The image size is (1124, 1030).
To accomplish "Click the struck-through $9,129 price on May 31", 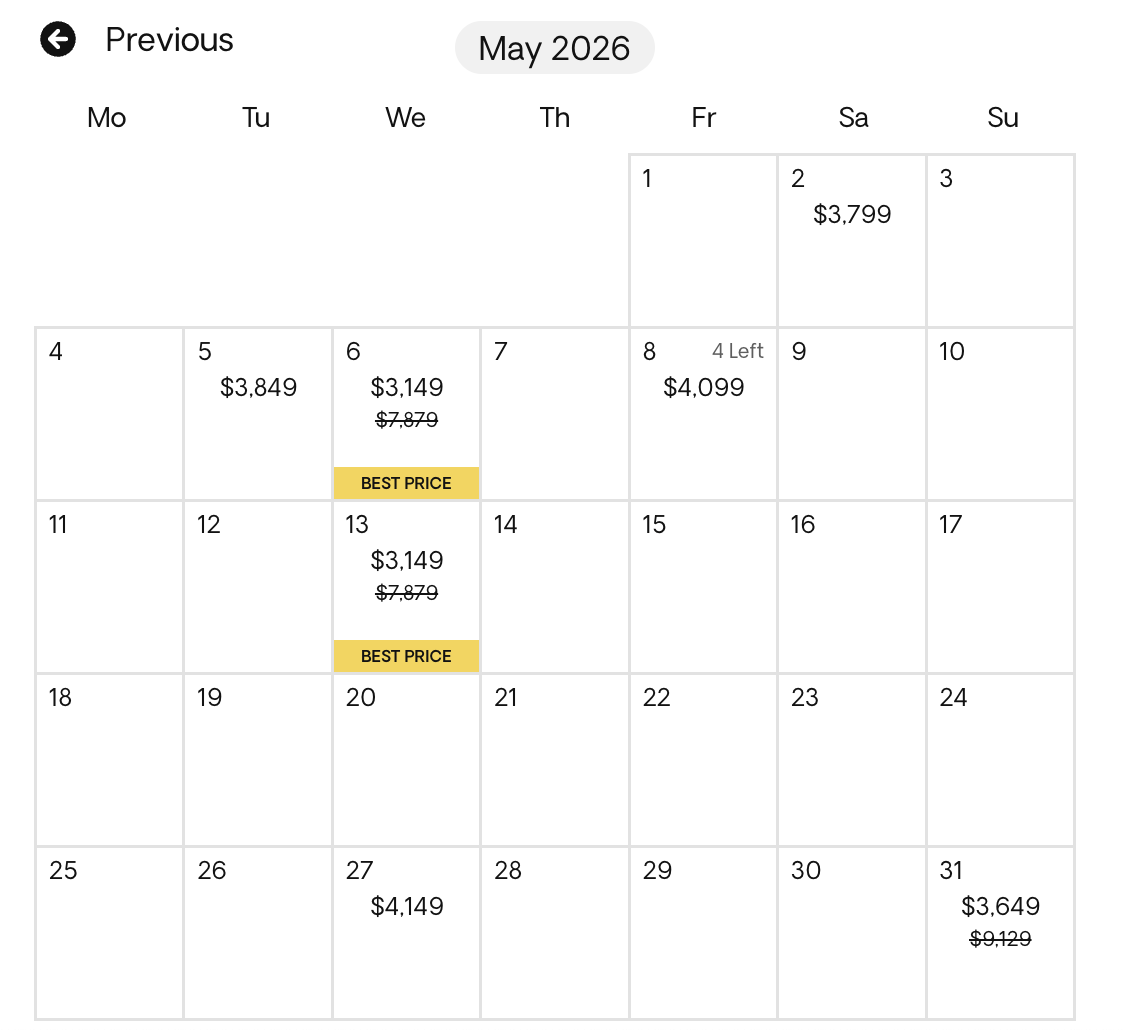I will click(x=1000, y=938).
